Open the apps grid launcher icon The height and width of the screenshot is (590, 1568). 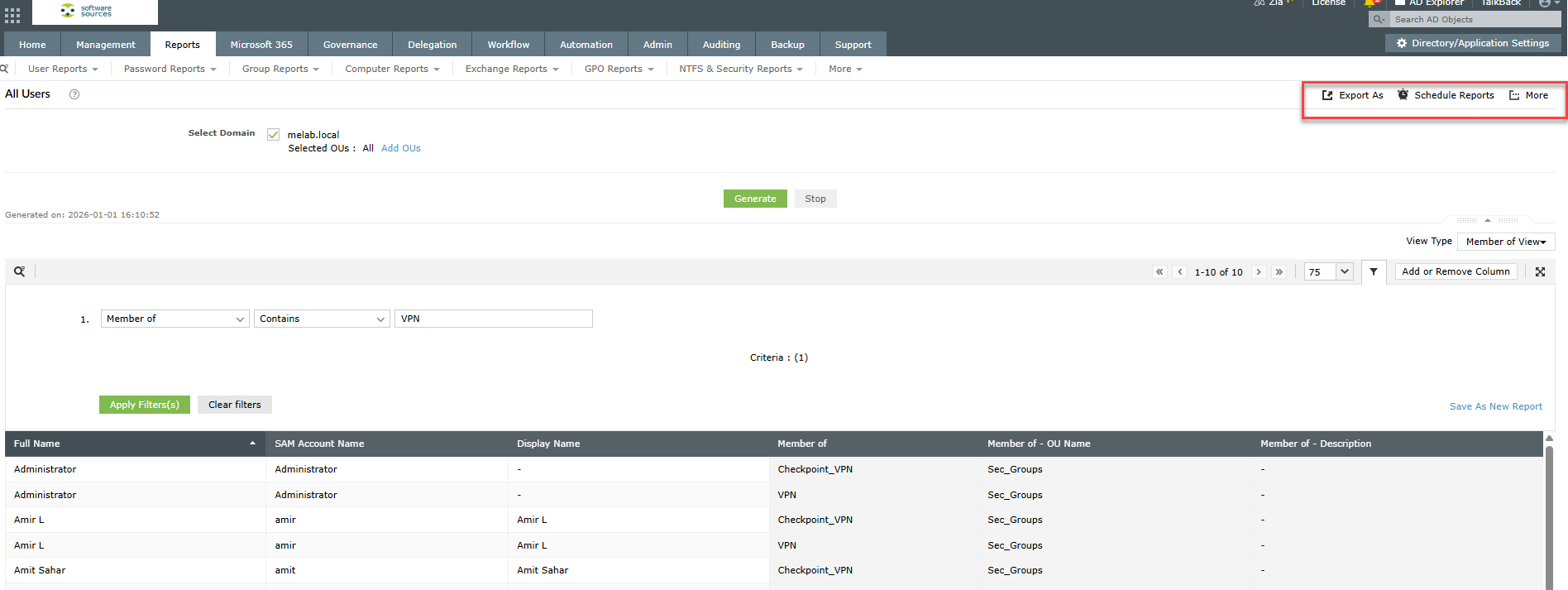[12, 15]
